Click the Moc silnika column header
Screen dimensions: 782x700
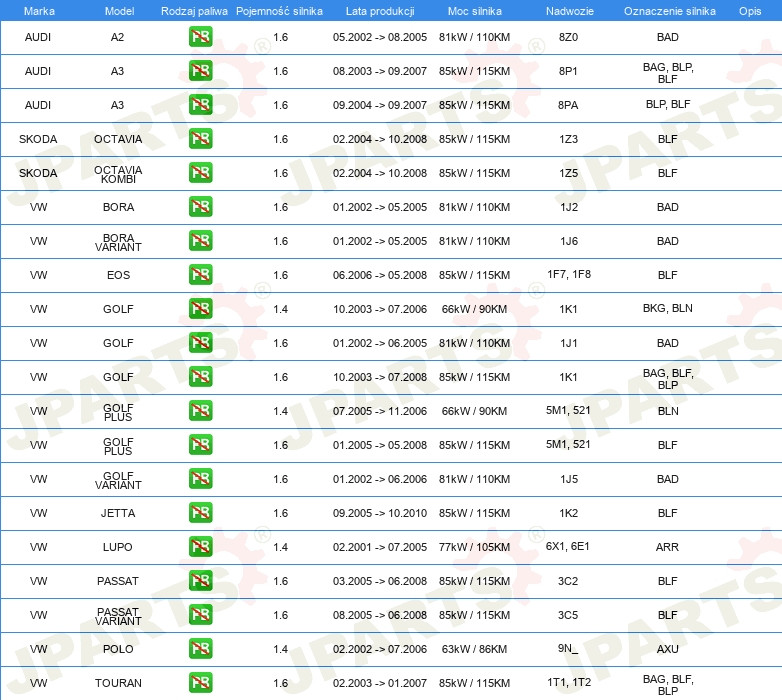(475, 11)
